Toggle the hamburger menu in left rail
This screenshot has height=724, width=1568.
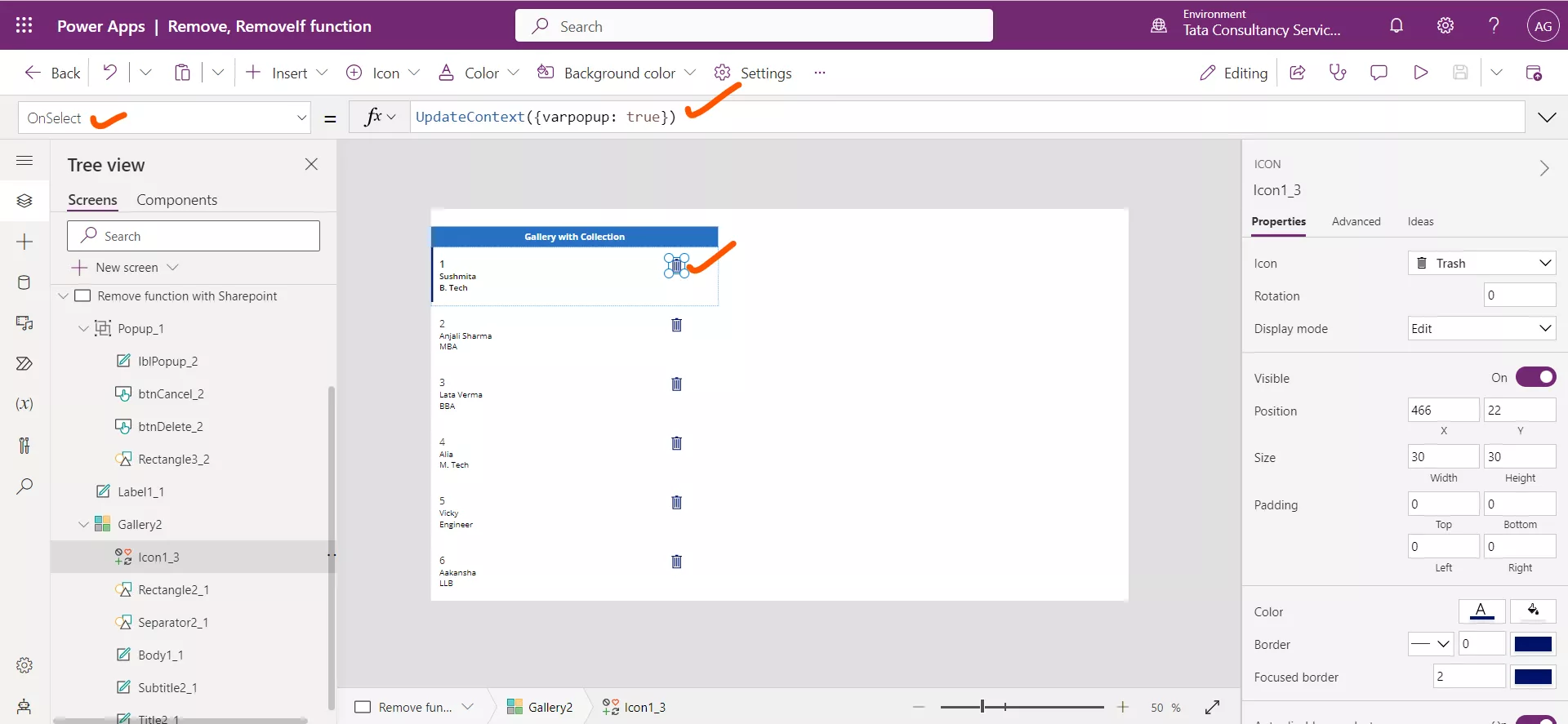pos(24,160)
